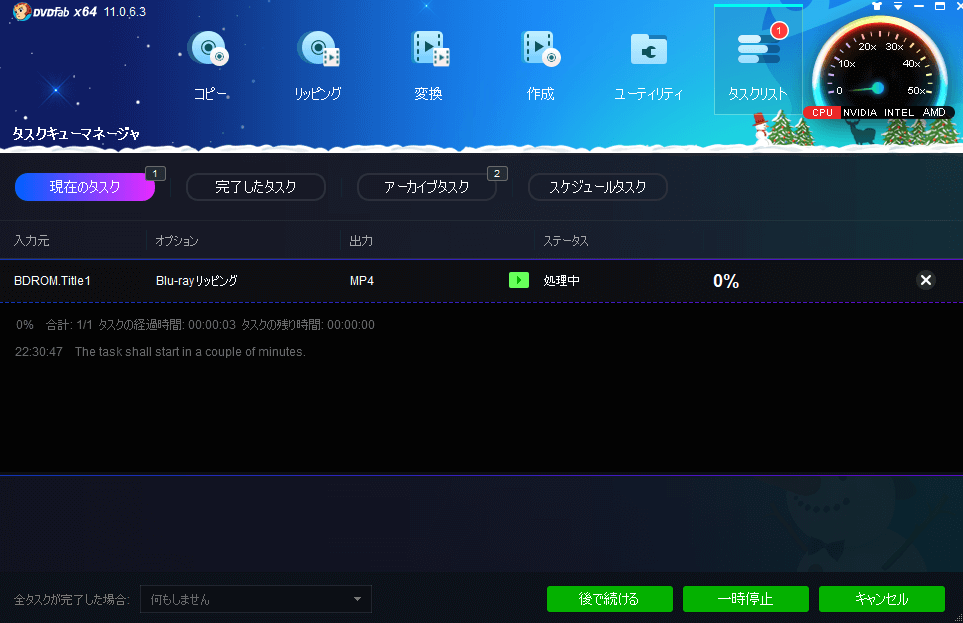Select the CPU label under the gauge
This screenshot has height=623, width=963.
tap(822, 112)
